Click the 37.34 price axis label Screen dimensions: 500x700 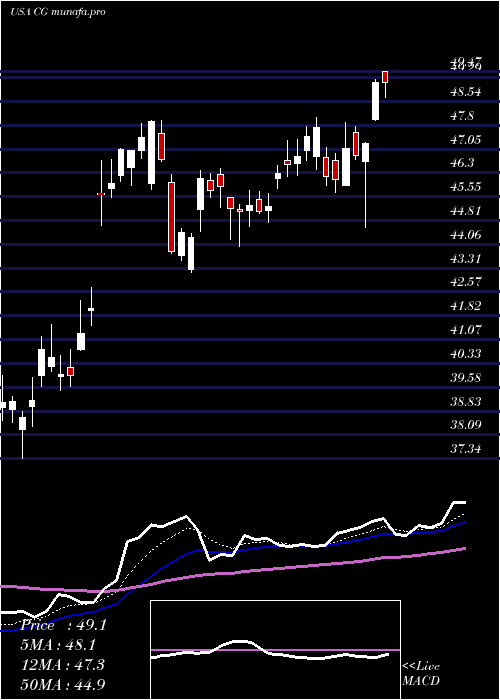[x=466, y=449]
